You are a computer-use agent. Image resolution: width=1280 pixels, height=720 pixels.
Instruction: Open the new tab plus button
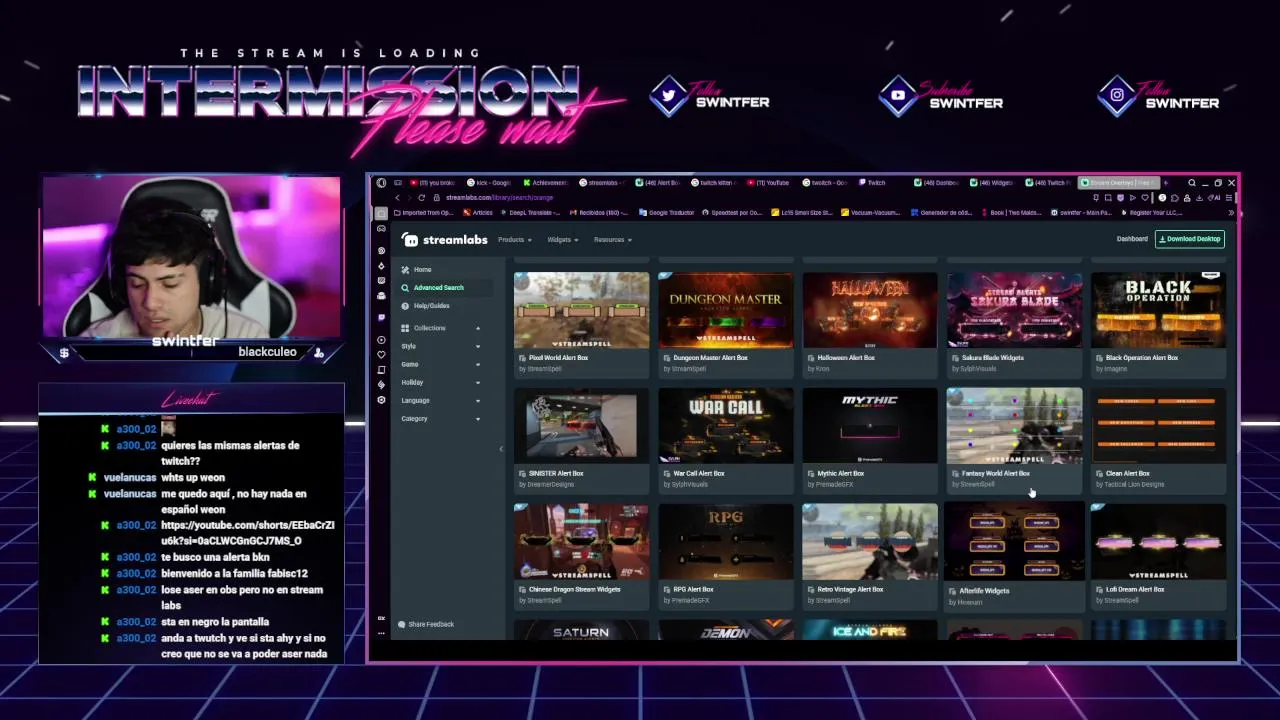(x=1165, y=183)
